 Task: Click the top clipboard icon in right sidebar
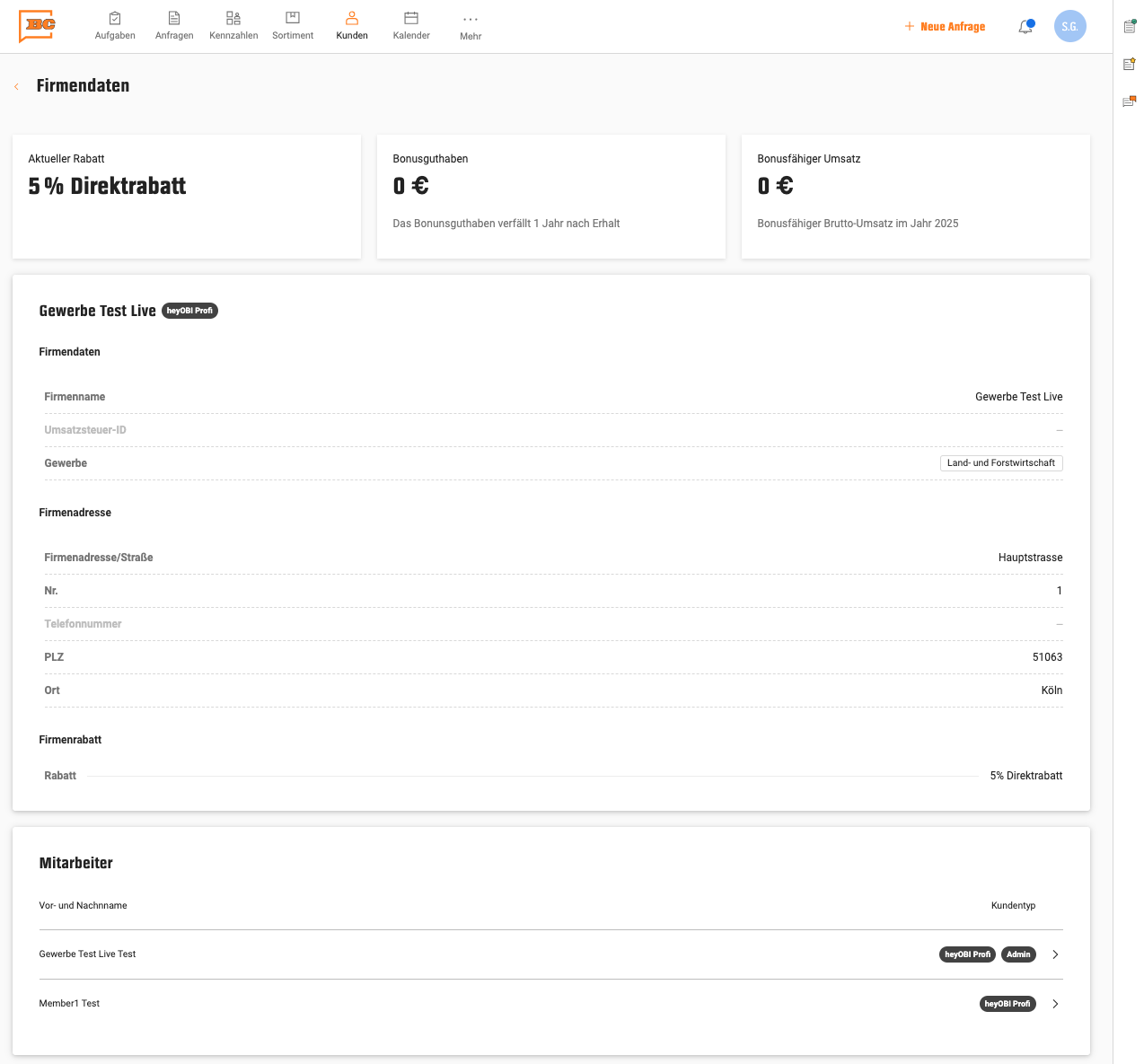pyautogui.click(x=1130, y=27)
